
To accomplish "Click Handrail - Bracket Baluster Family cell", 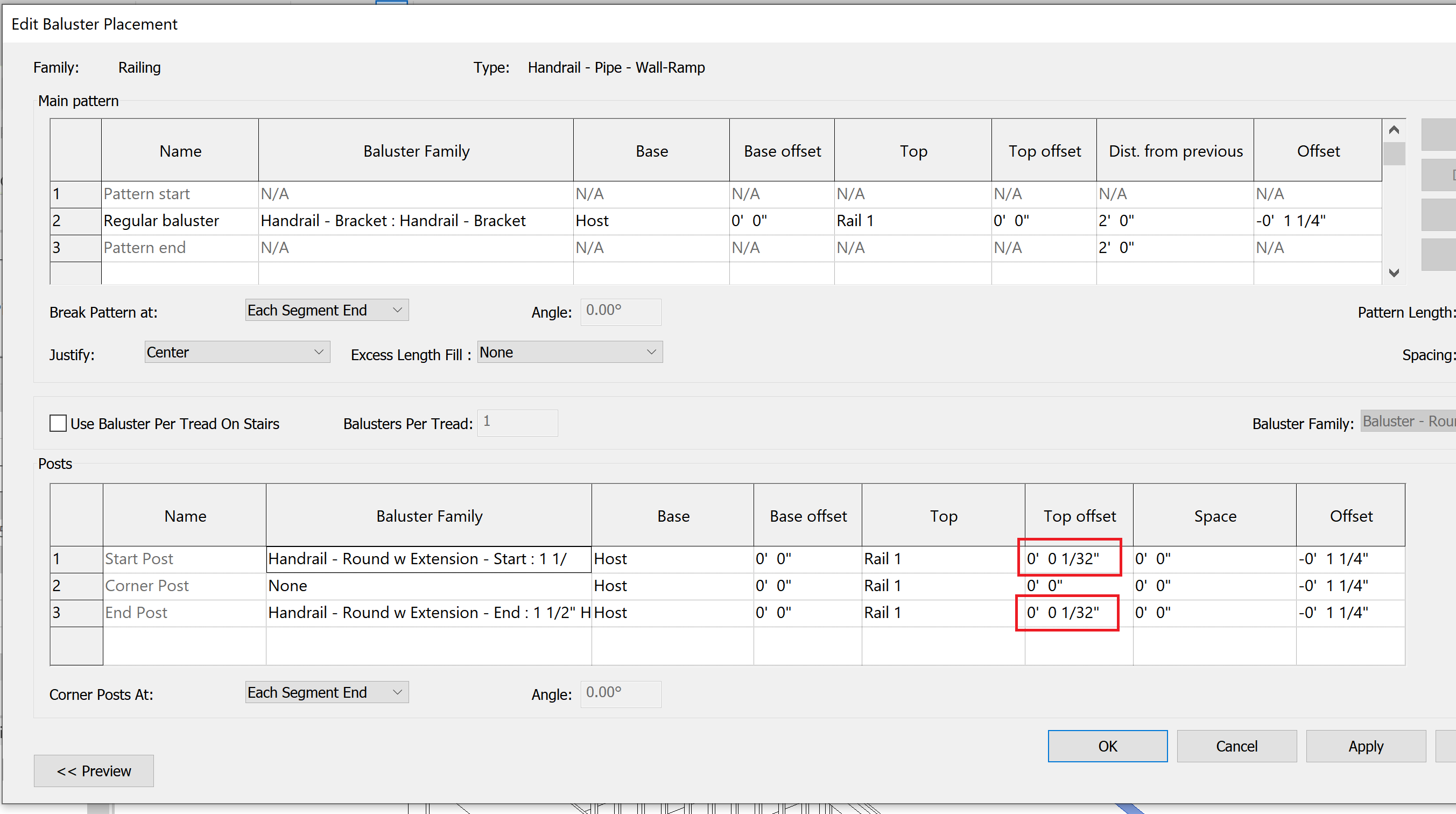I will [416, 221].
